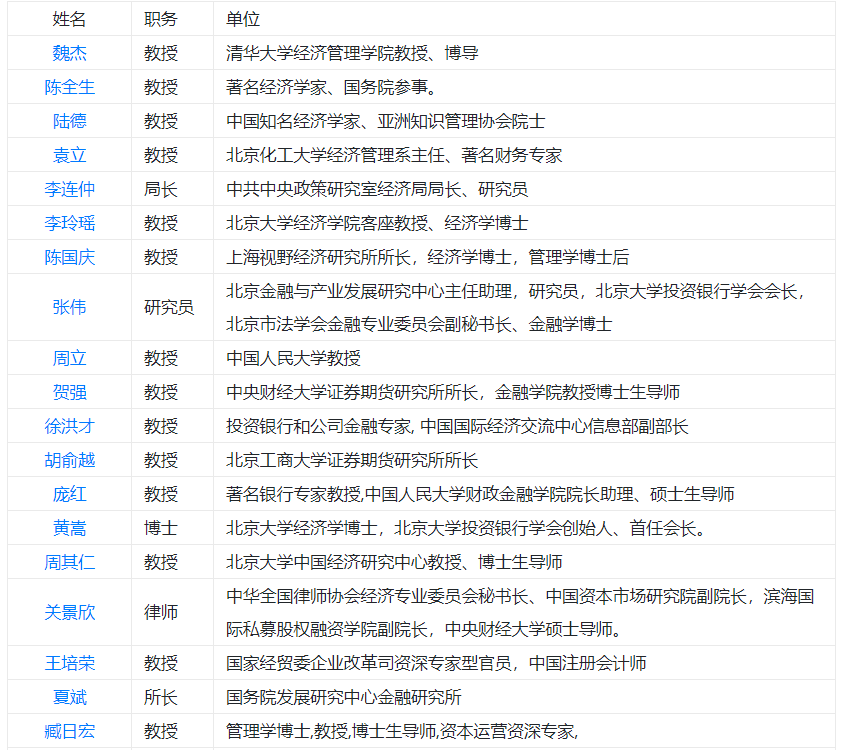The image size is (858, 750).
Task: Click the 黄嵩 name link
Action: 69,528
